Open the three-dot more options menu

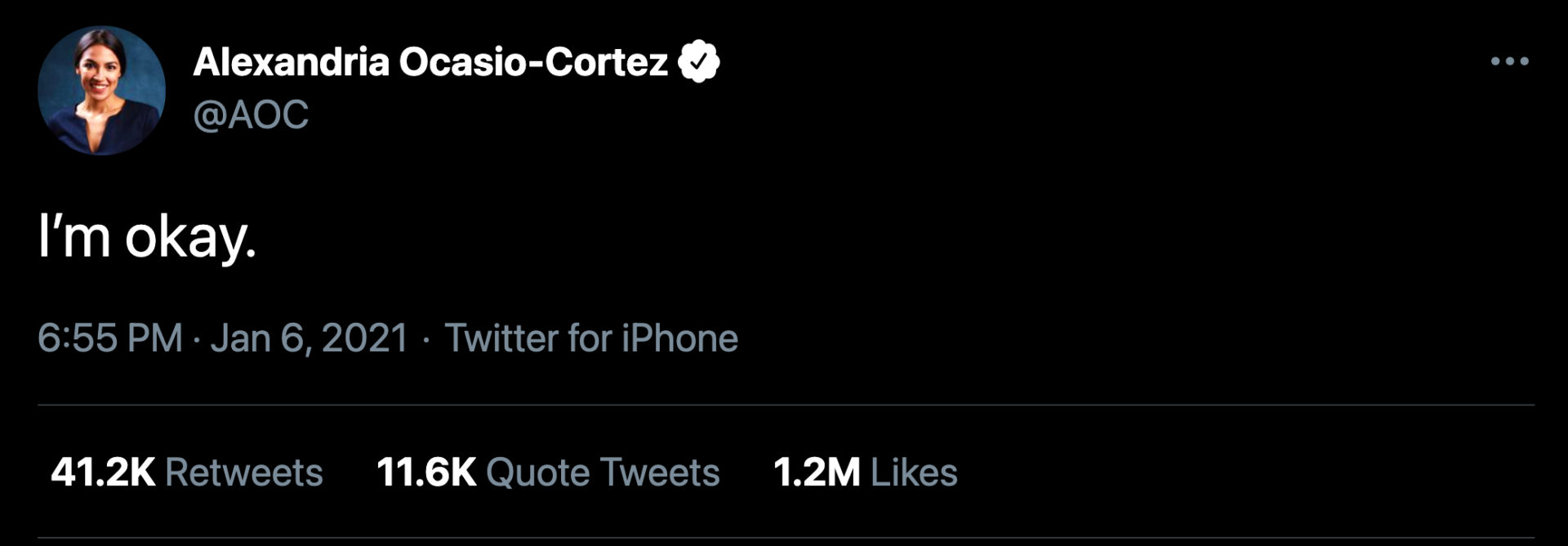click(x=1509, y=61)
